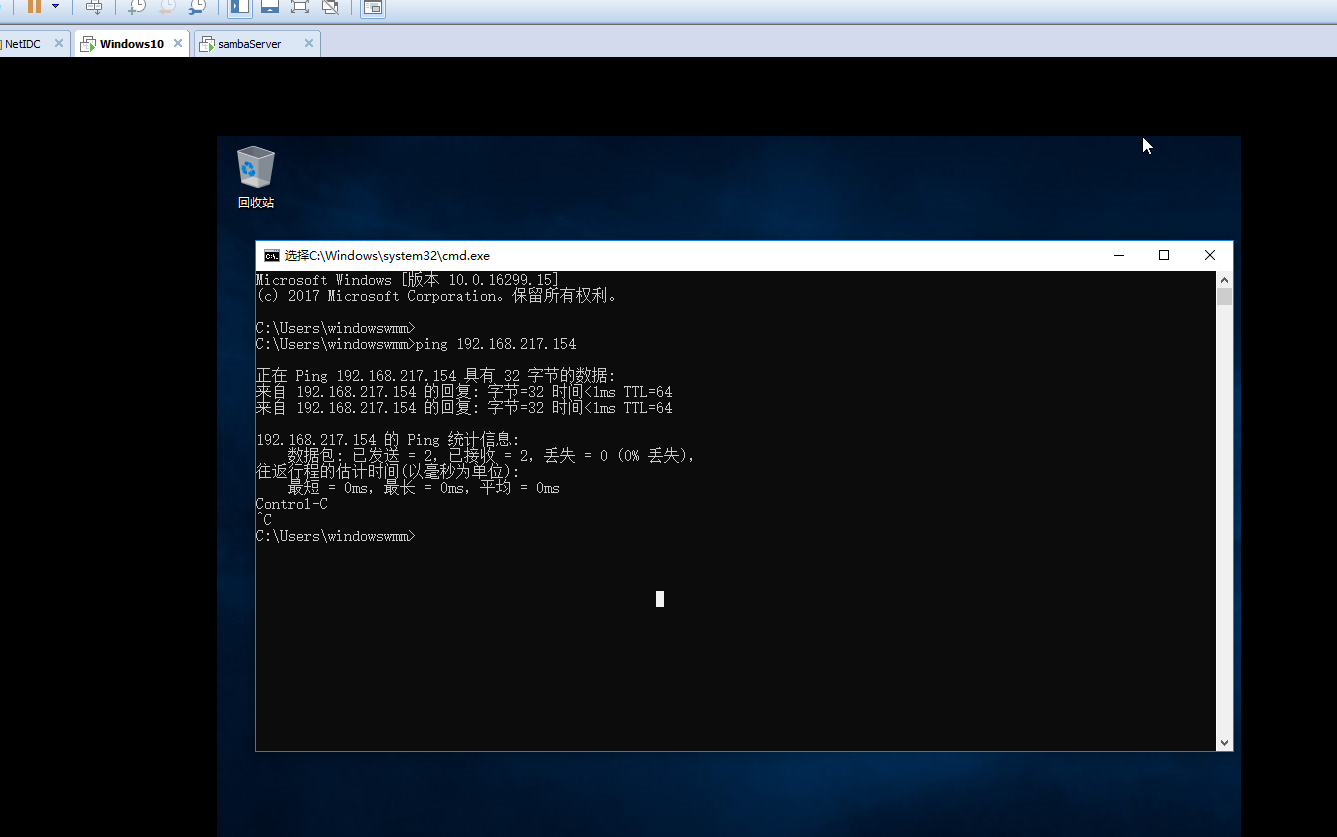
Task: Send Ctrl+Alt+Del to the guest
Action: [94, 6]
